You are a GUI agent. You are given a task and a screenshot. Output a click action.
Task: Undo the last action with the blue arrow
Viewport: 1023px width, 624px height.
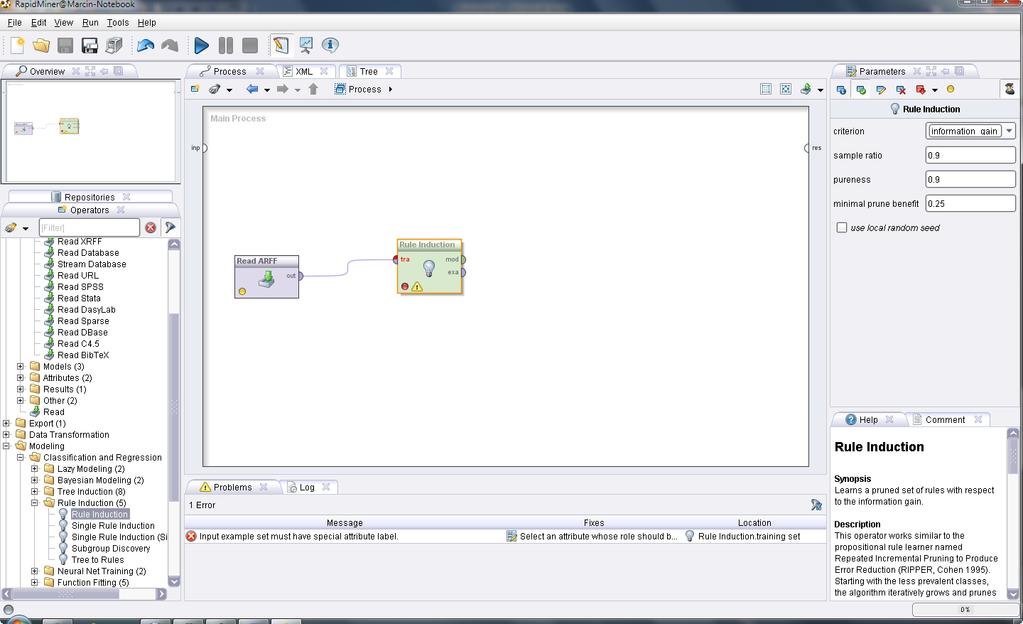pyautogui.click(x=145, y=45)
